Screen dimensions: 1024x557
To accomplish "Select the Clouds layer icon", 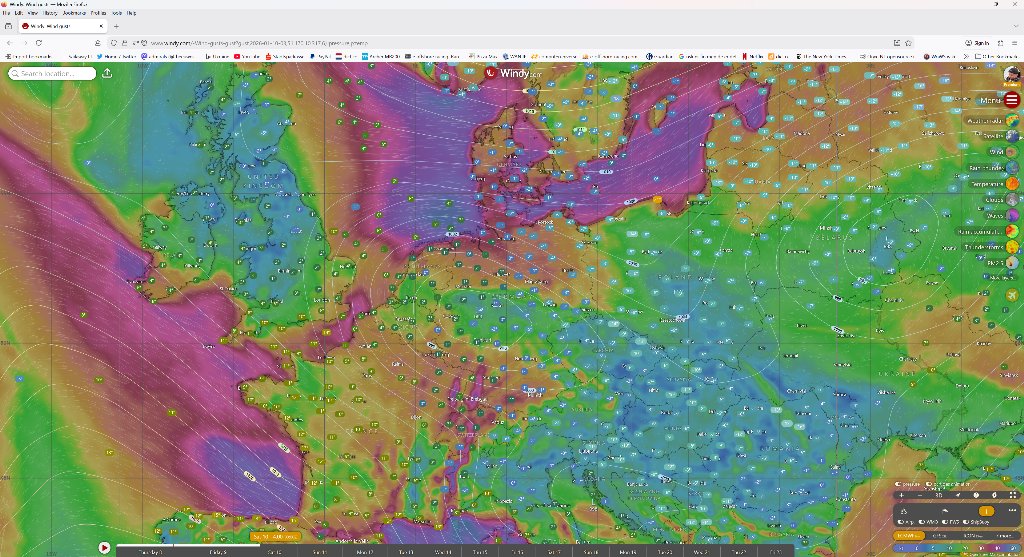I will [x=1011, y=199].
